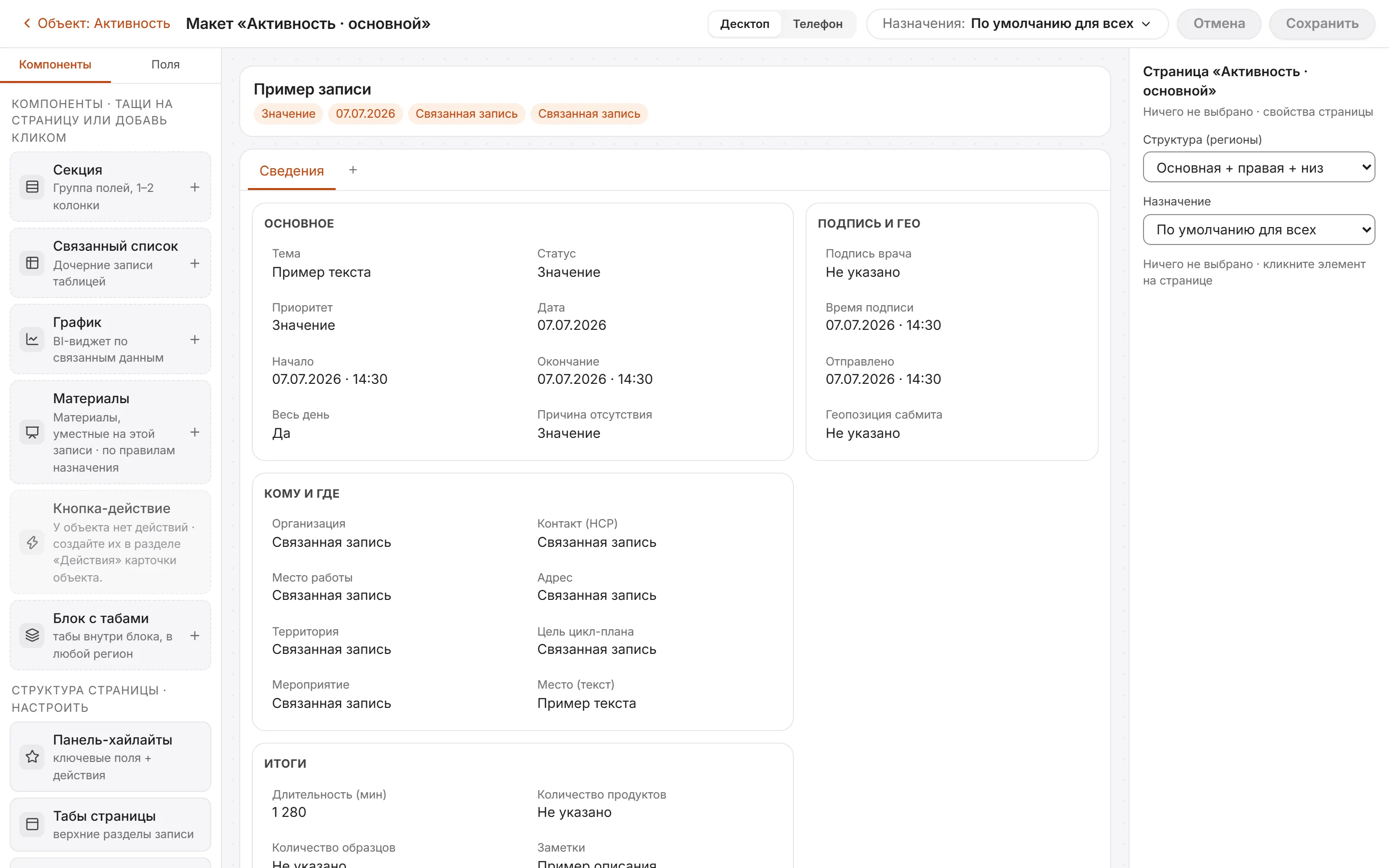Click the Геопозиция сабмита field
The height and width of the screenshot is (868, 1389).
pyautogui.click(x=952, y=424)
